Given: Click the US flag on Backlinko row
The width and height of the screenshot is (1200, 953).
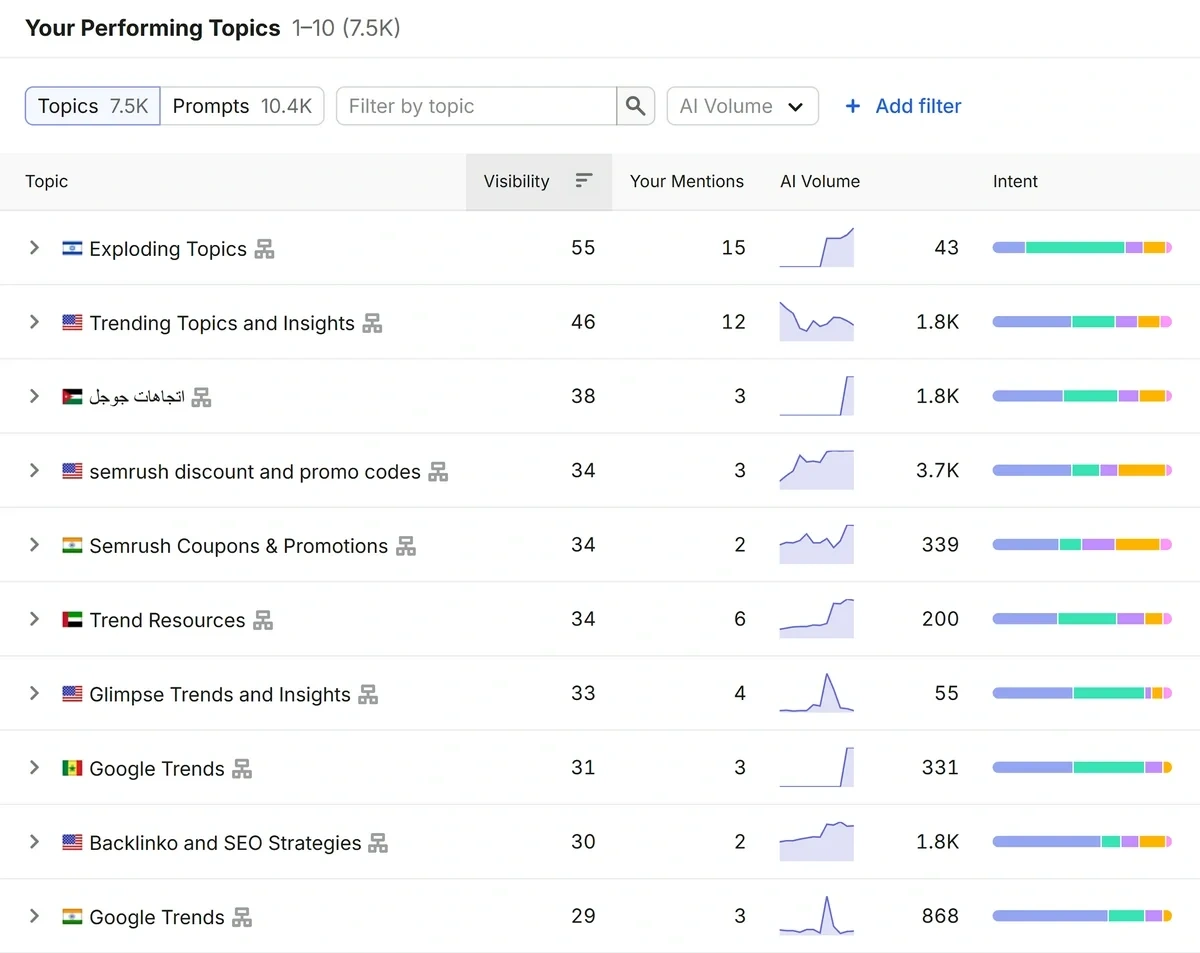Looking at the screenshot, I should (72, 843).
